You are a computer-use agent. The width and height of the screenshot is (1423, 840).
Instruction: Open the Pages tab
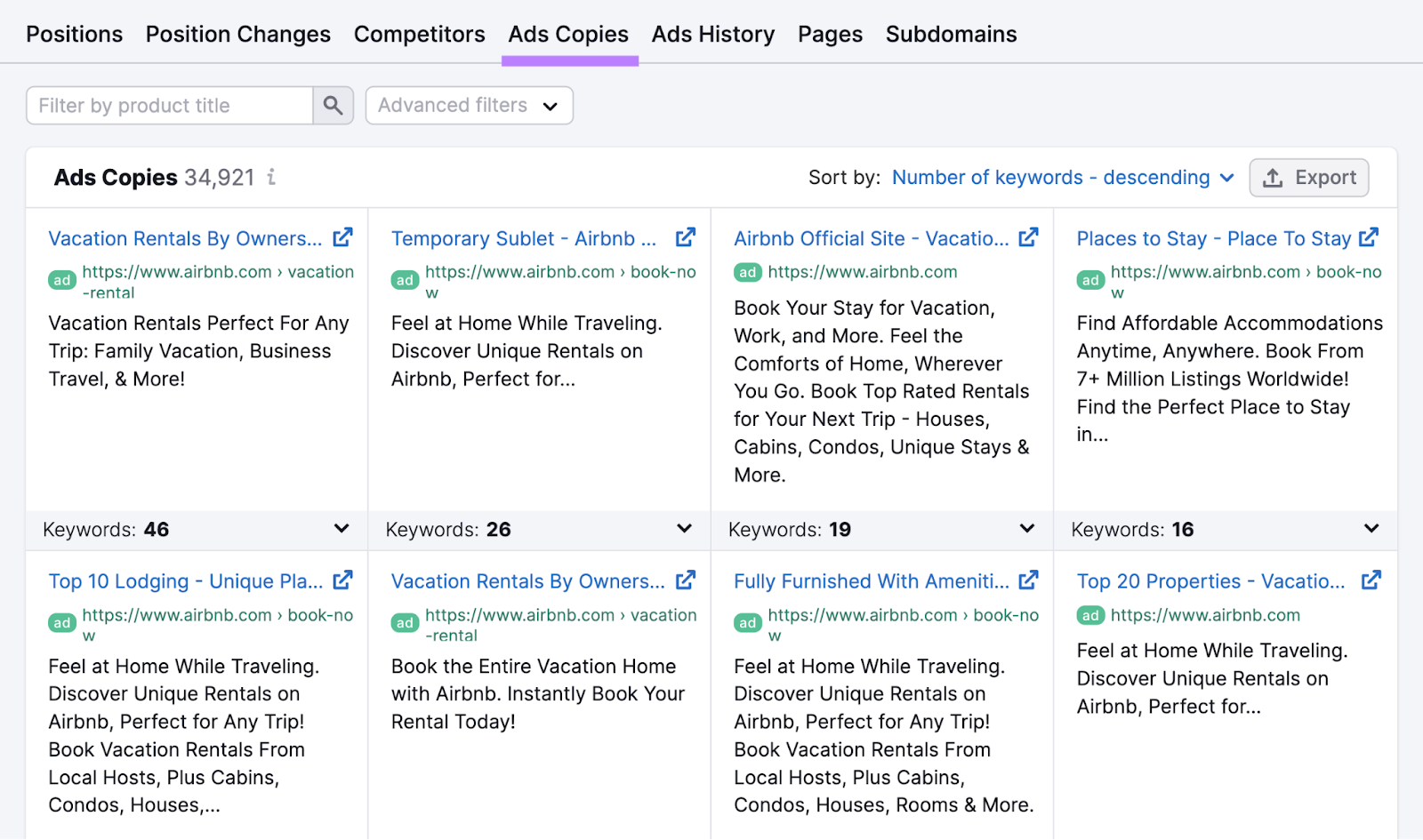[830, 34]
